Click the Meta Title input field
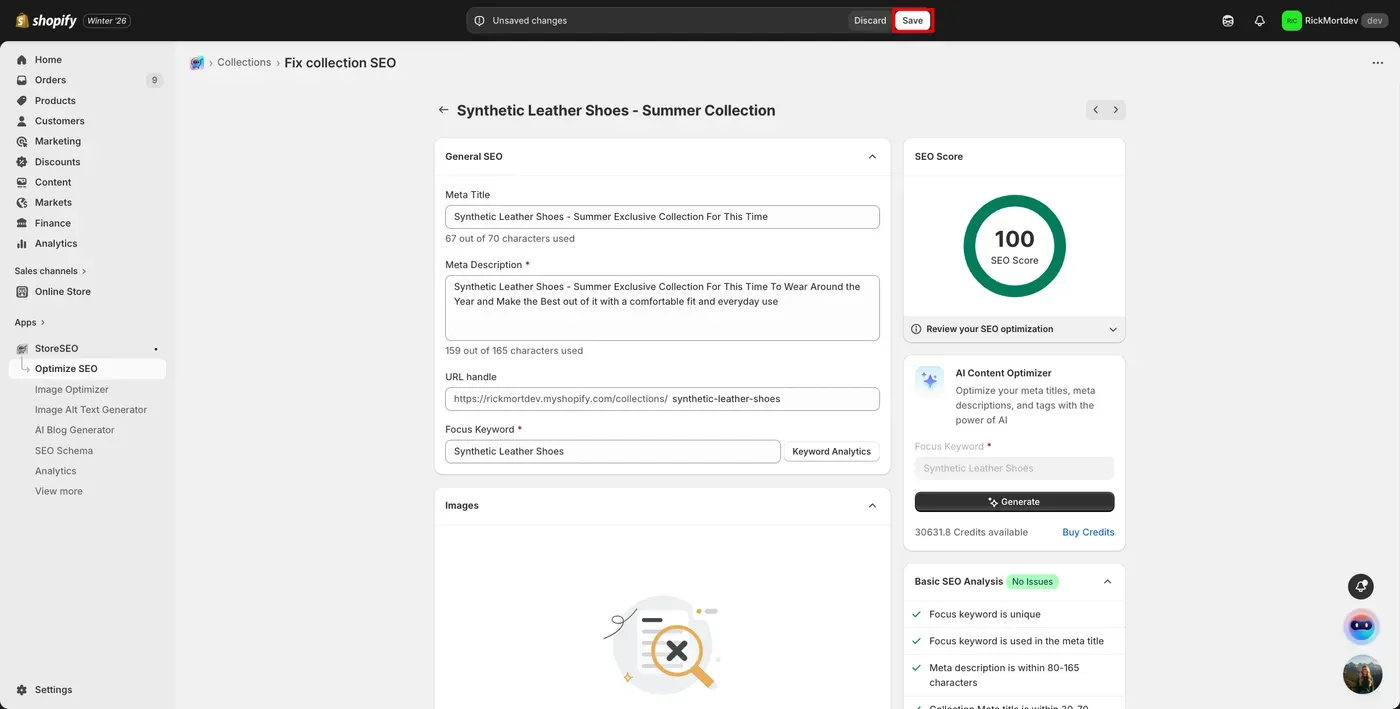The image size is (1400, 709). (662, 217)
